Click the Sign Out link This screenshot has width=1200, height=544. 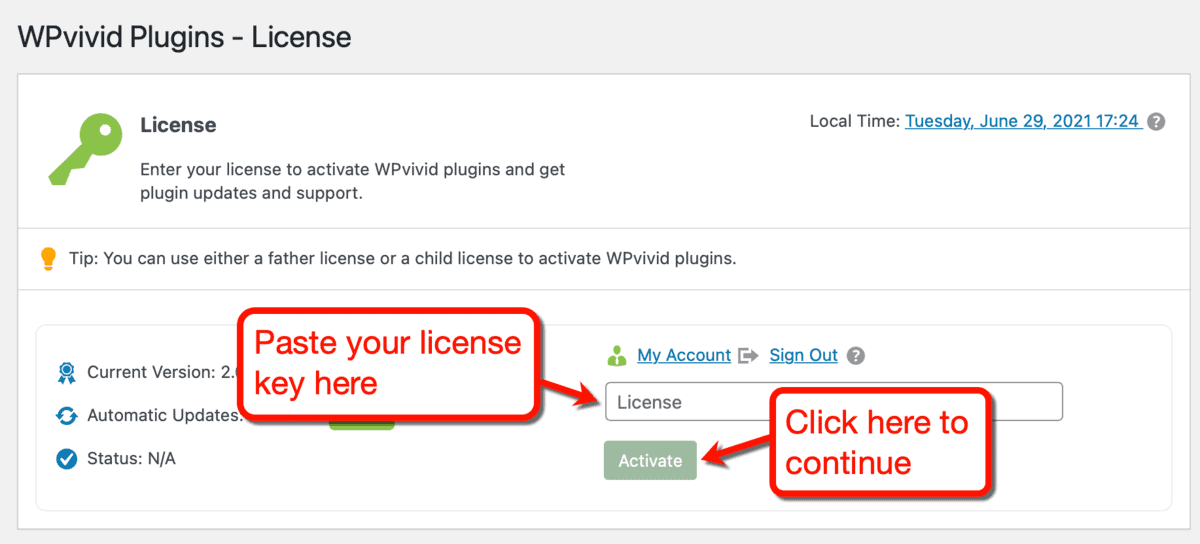pyautogui.click(x=803, y=355)
